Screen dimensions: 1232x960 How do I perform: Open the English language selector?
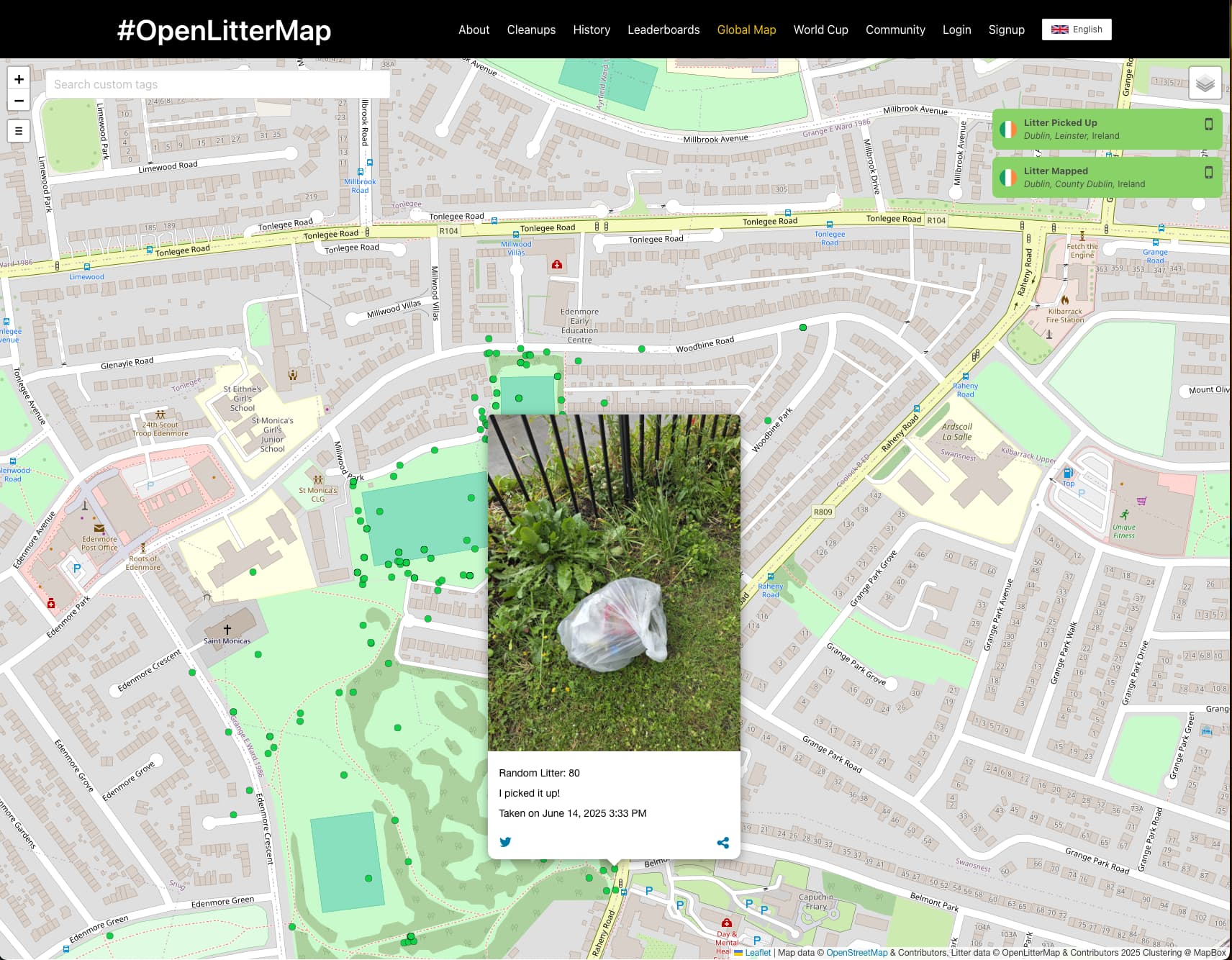pyautogui.click(x=1077, y=30)
